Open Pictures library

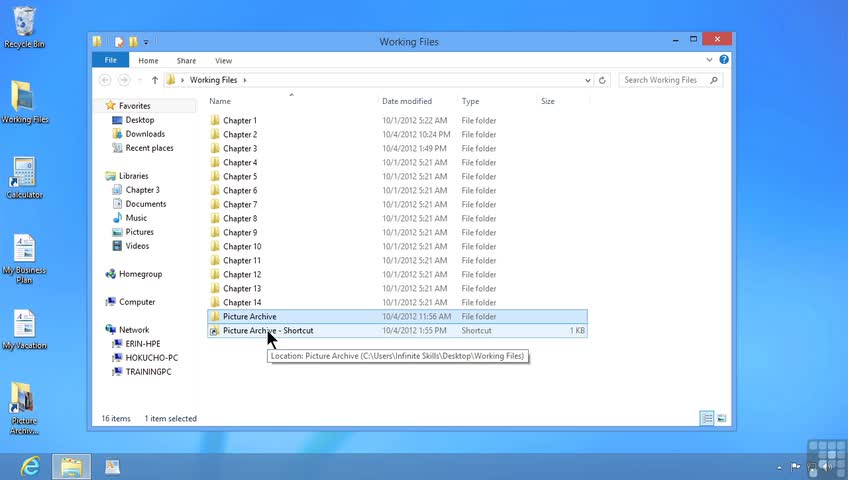[140, 232]
